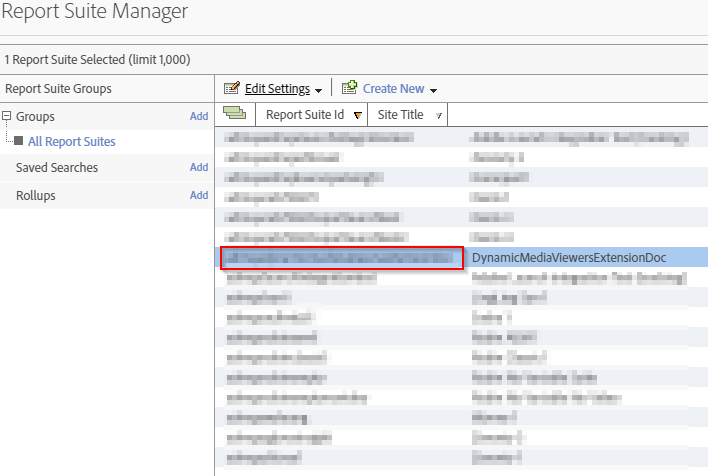Click the gray square icon beside All Report Suites
The height and width of the screenshot is (476, 708).
tap(19, 141)
